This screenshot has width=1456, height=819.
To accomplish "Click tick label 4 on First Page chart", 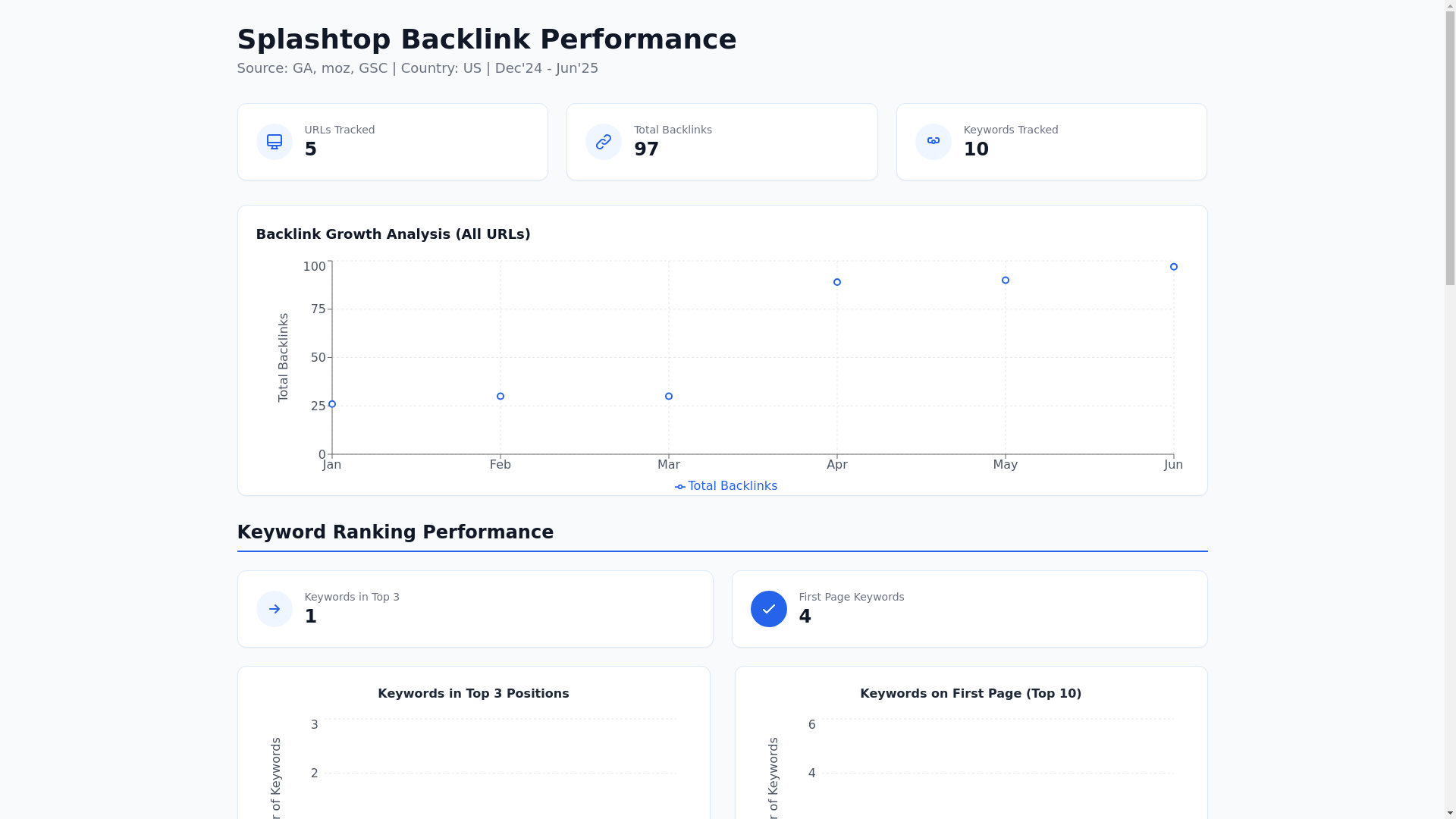I will (812, 773).
